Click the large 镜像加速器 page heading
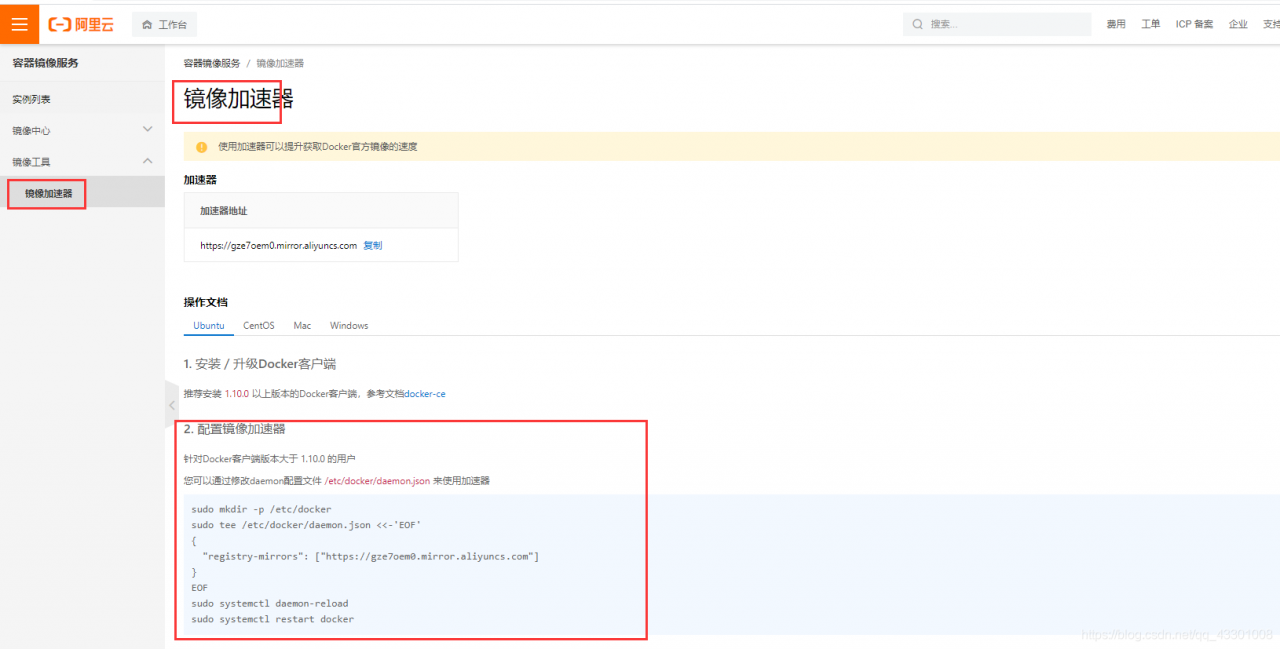1280x649 pixels. pyautogui.click(x=239, y=99)
